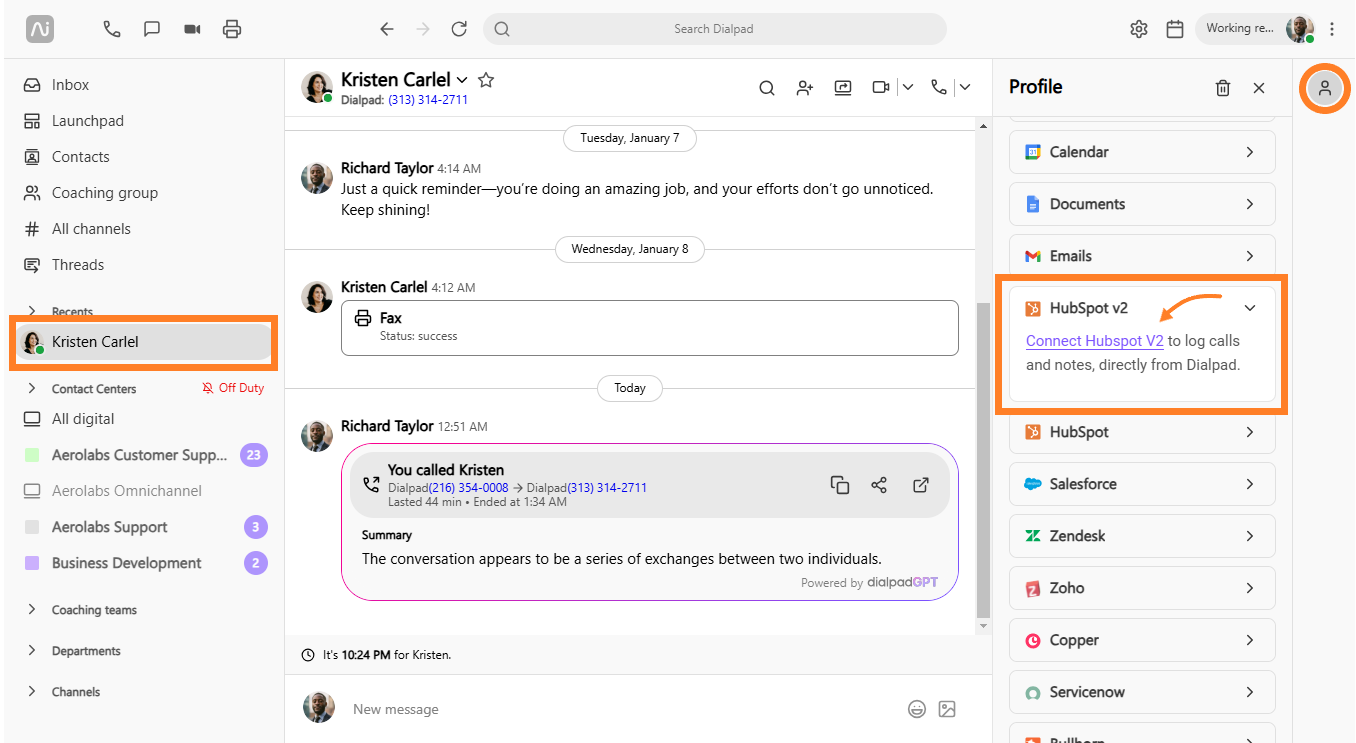Open the calendar icon in top bar
Viewport: 1356px width, 743px height.
[x=1175, y=29]
